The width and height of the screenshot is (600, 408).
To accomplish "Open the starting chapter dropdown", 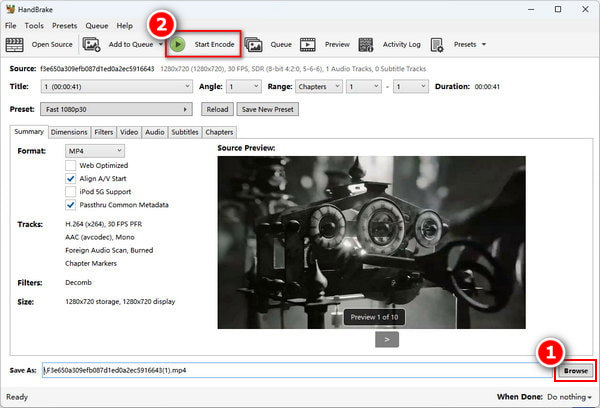I will (364, 86).
